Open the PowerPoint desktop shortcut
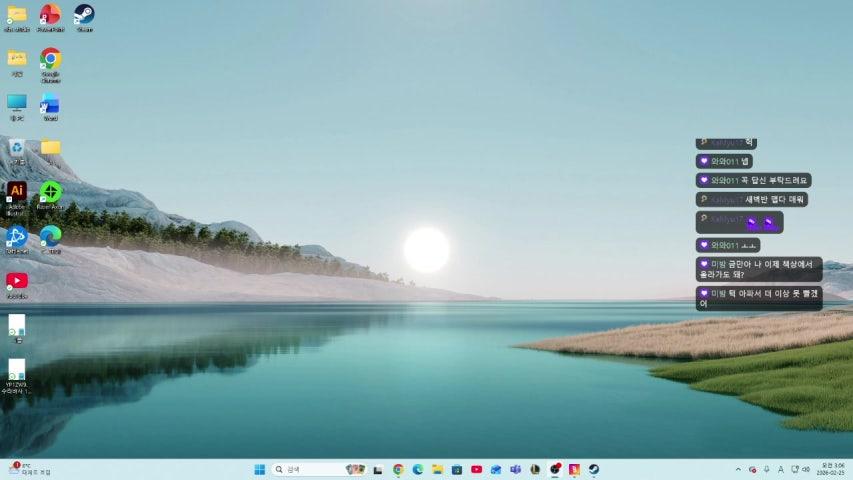Image resolution: width=853 pixels, height=480 pixels. 50,14
